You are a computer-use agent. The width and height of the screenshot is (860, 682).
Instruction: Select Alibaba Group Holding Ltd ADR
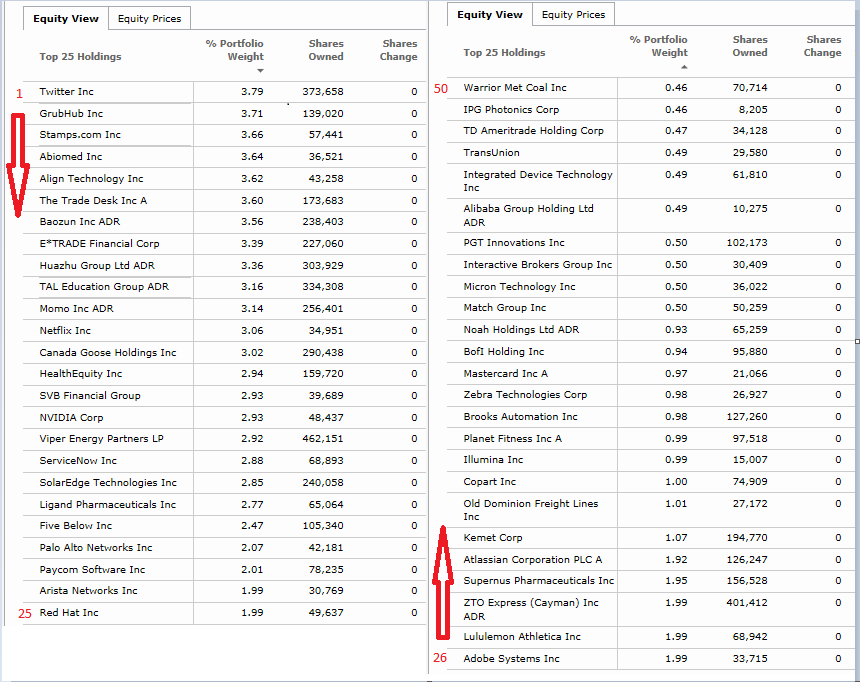point(528,215)
